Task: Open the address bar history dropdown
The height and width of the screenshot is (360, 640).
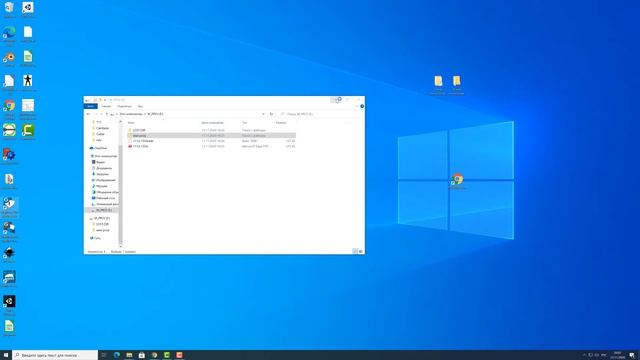Action: [263, 114]
